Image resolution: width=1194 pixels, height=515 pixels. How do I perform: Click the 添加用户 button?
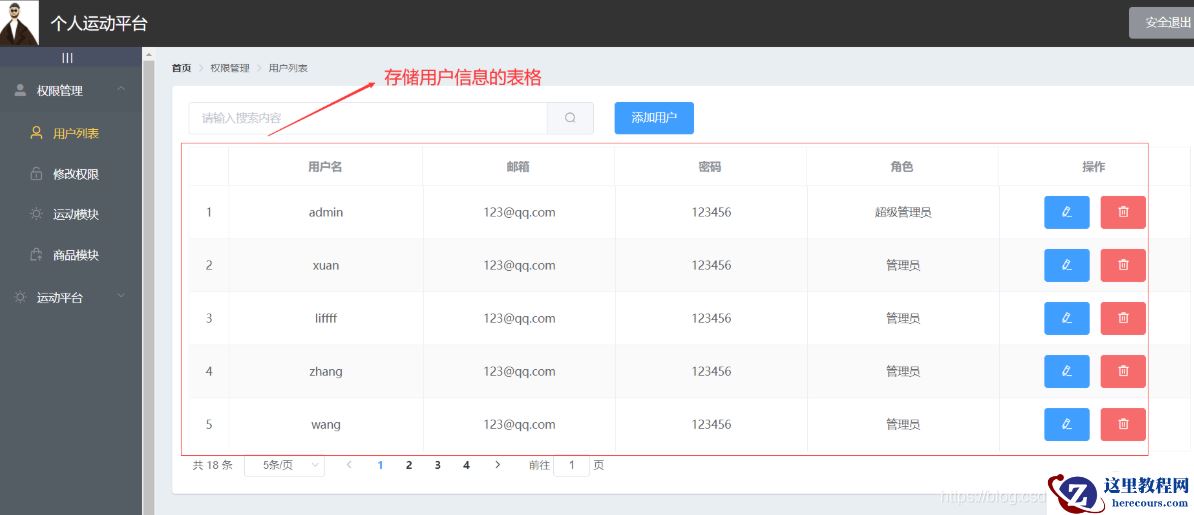click(x=654, y=118)
